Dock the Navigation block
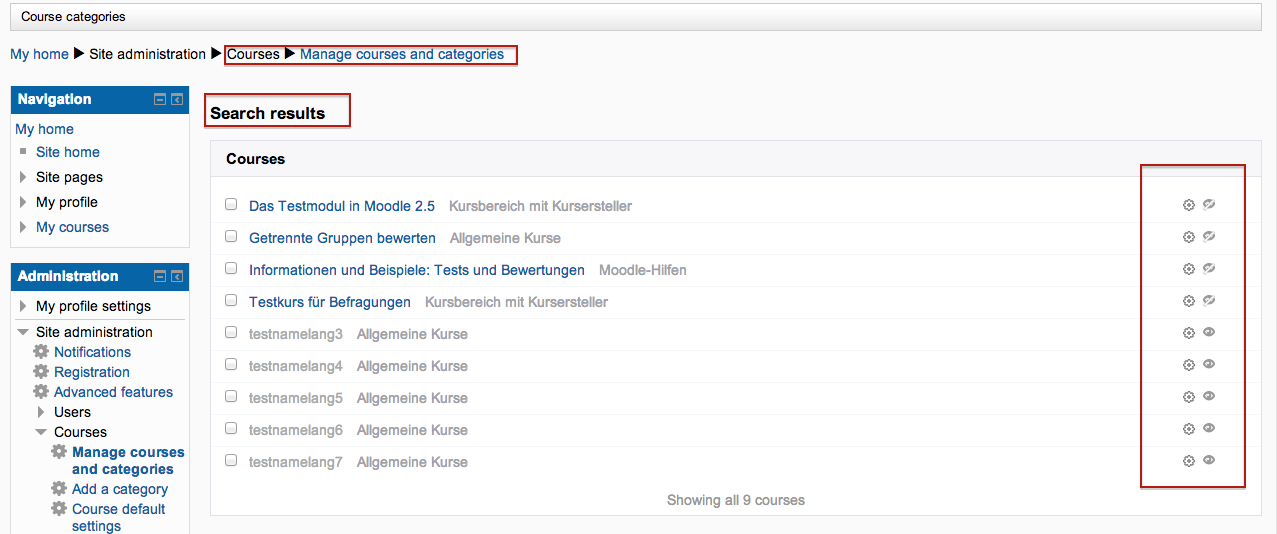Image resolution: width=1277 pixels, height=534 pixels. coord(177,100)
